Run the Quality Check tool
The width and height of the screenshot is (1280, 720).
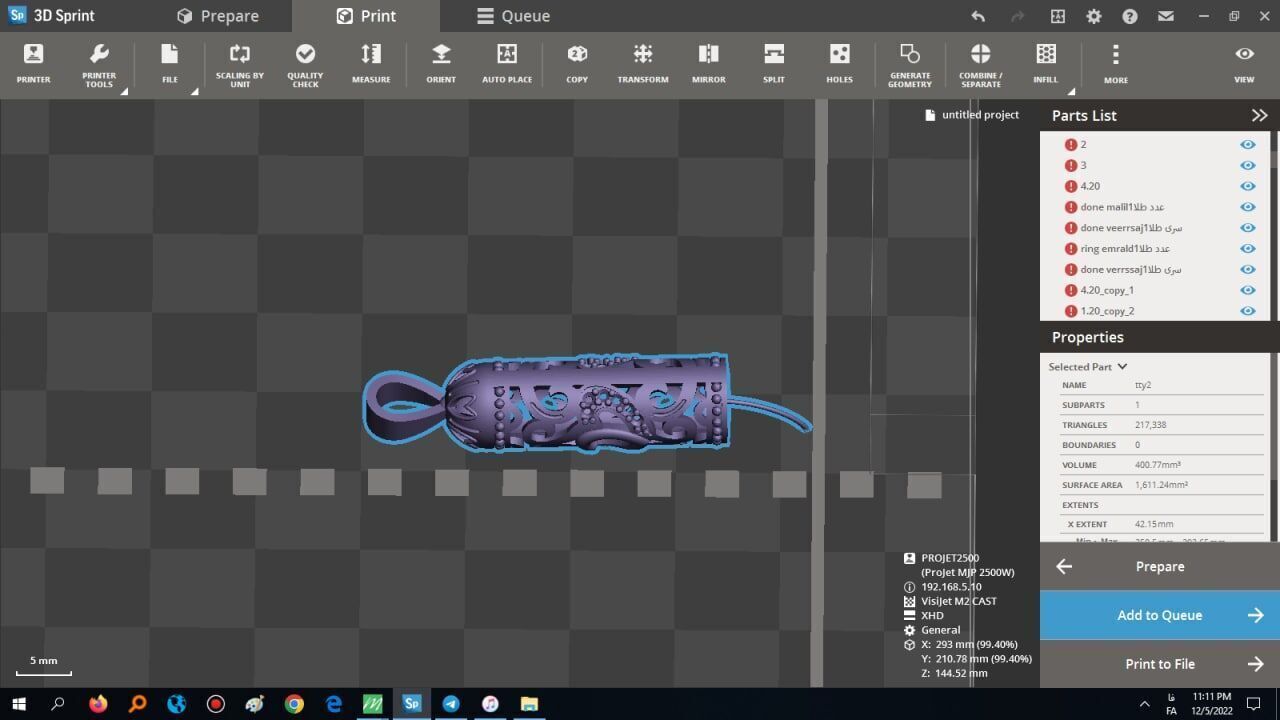tap(305, 65)
